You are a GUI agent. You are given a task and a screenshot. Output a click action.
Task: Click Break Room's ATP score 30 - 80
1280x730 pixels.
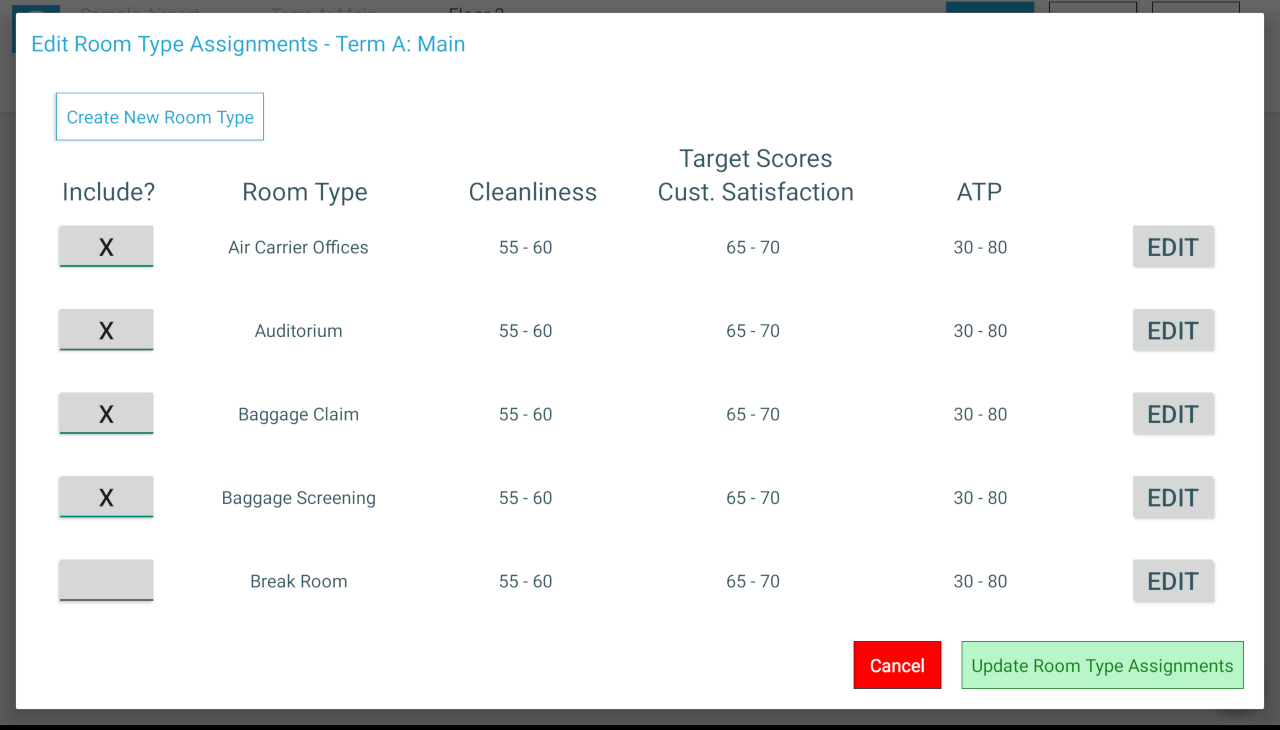980,581
